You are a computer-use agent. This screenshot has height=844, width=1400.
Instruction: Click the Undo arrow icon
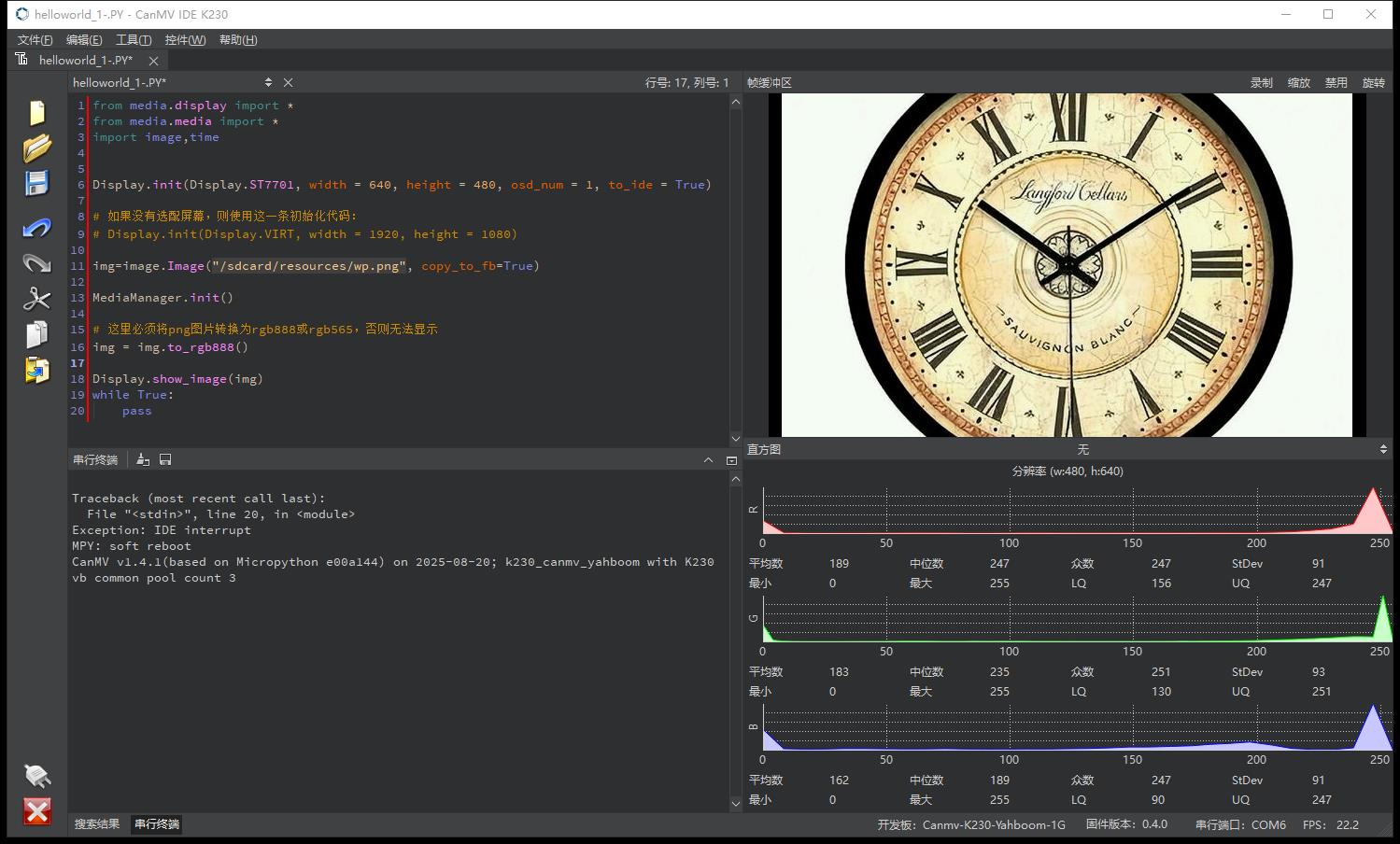pyautogui.click(x=36, y=228)
